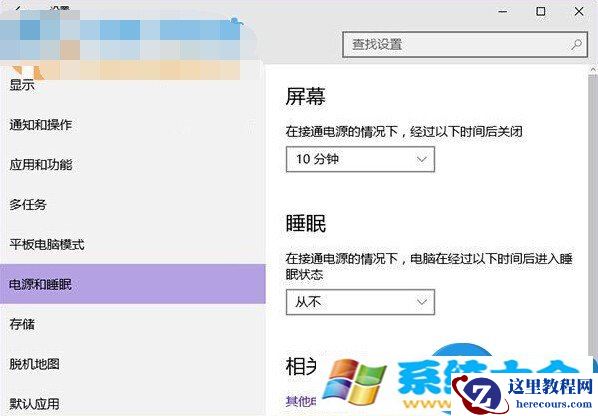The height and width of the screenshot is (416, 598).
Task: Open the 多任务 section
Action: pos(28,205)
